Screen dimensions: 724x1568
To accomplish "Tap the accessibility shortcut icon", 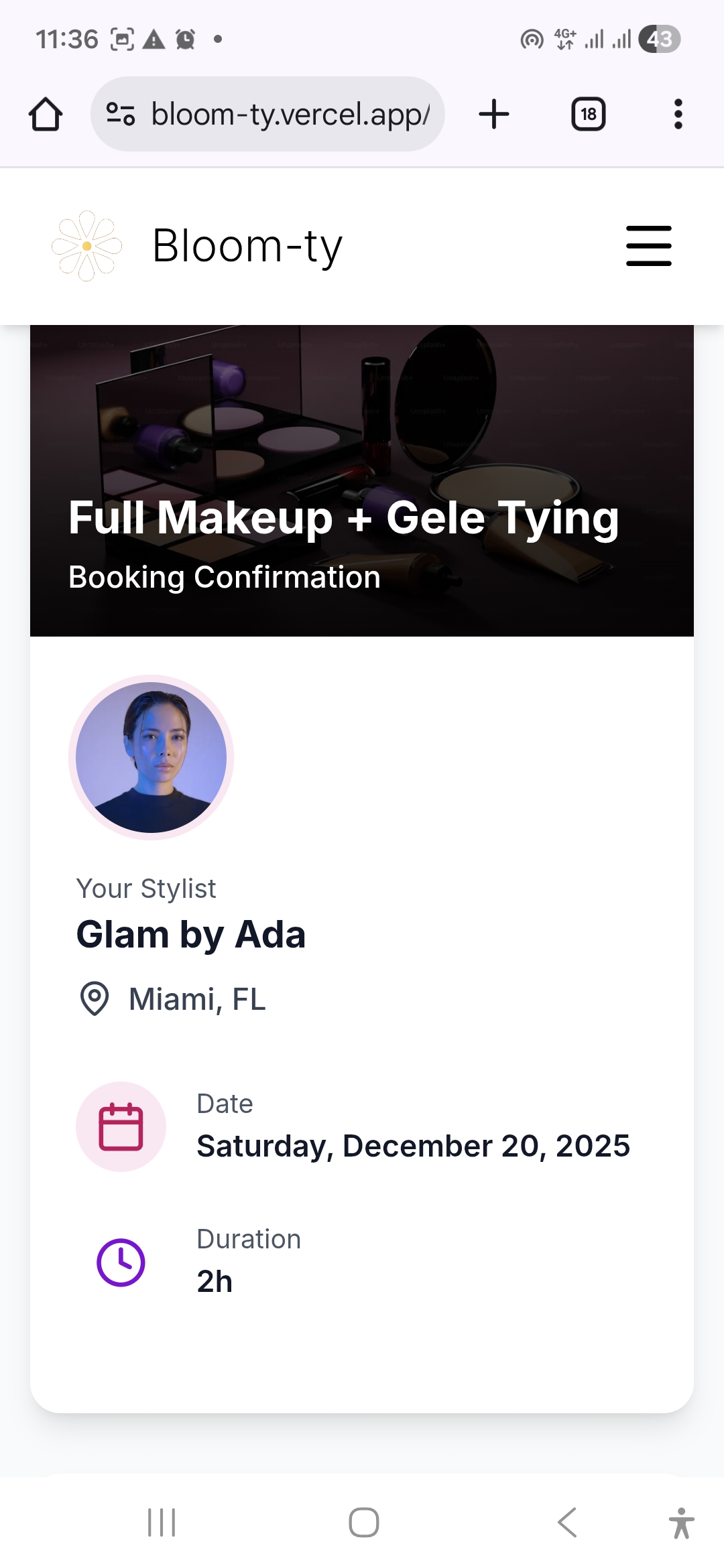I will pyautogui.click(x=681, y=1522).
